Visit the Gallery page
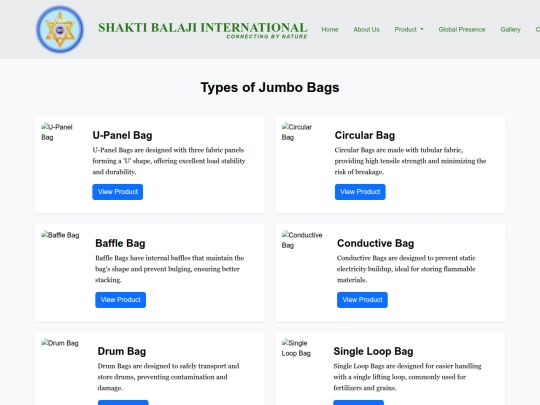540x405 pixels. pyautogui.click(x=510, y=30)
